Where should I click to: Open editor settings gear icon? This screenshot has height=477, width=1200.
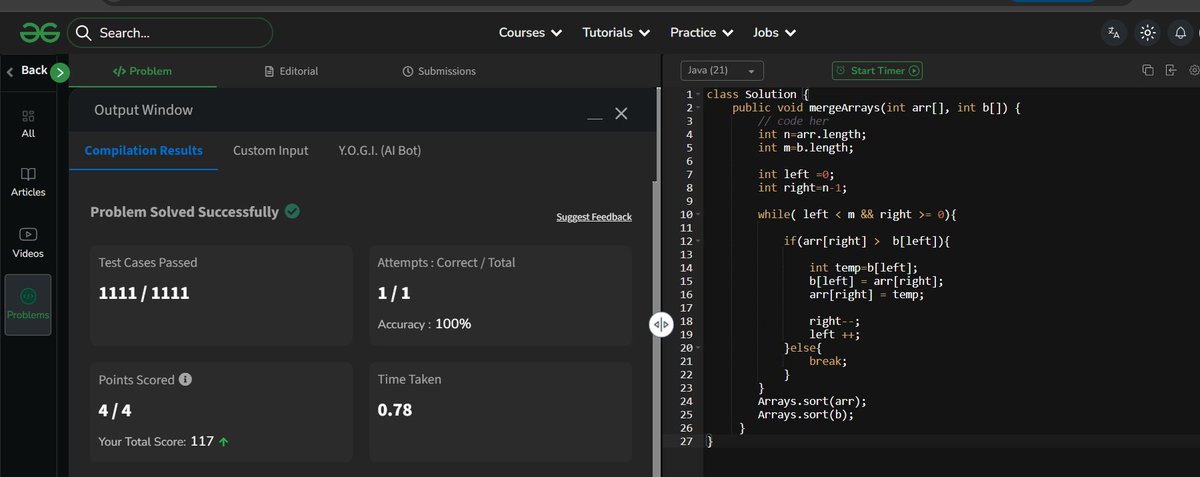click(1194, 70)
